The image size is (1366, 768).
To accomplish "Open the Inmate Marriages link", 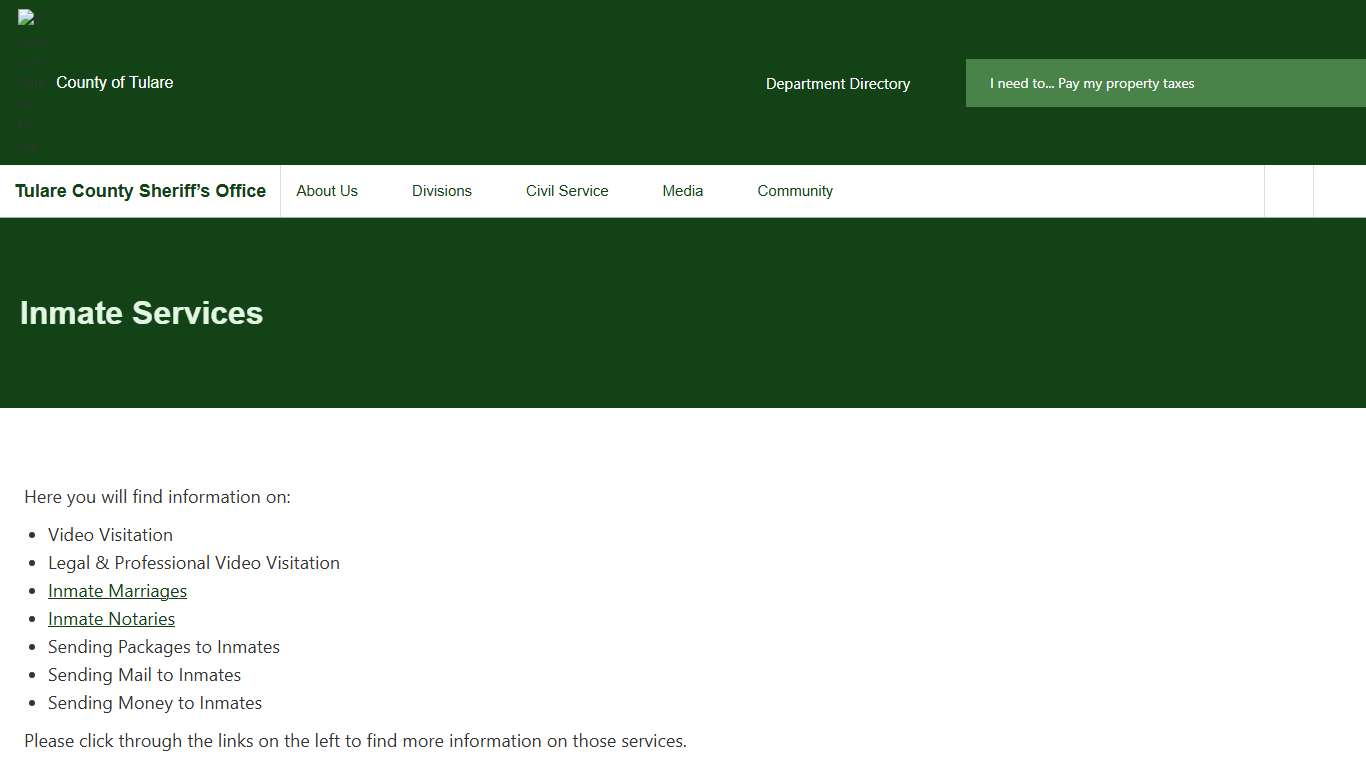I will point(117,591).
